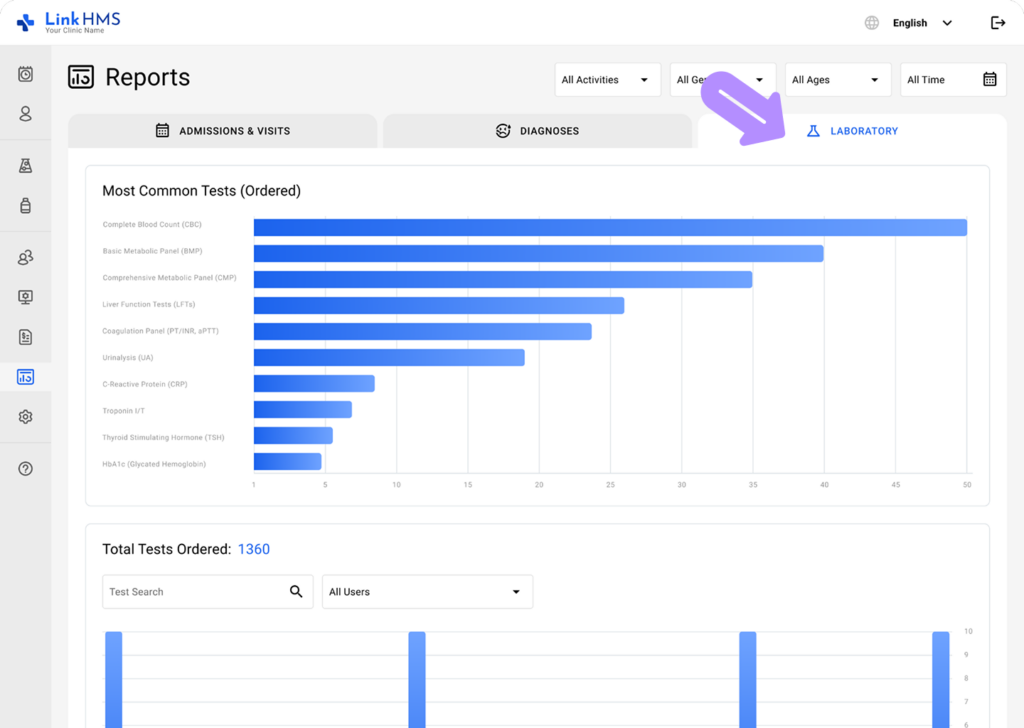The image size is (1024, 728).
Task: Expand the All Activities dropdown
Action: 607,80
